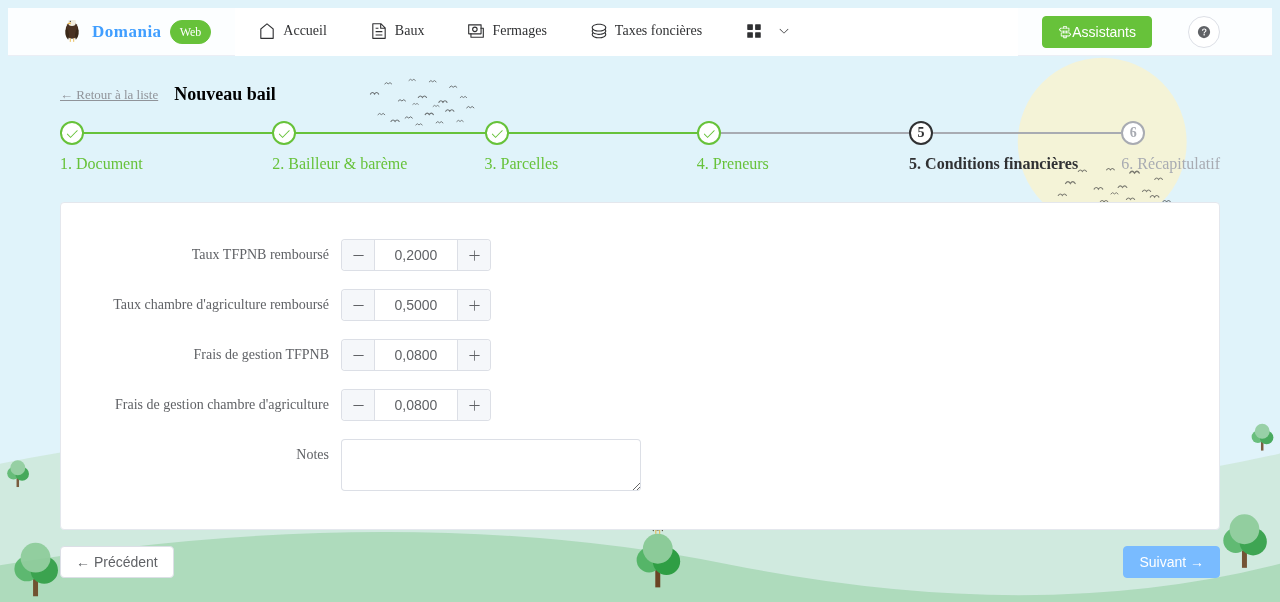Image resolution: width=1280 pixels, height=602 pixels.
Task: Click the step 6 circle in the stepper
Action: point(1133,133)
